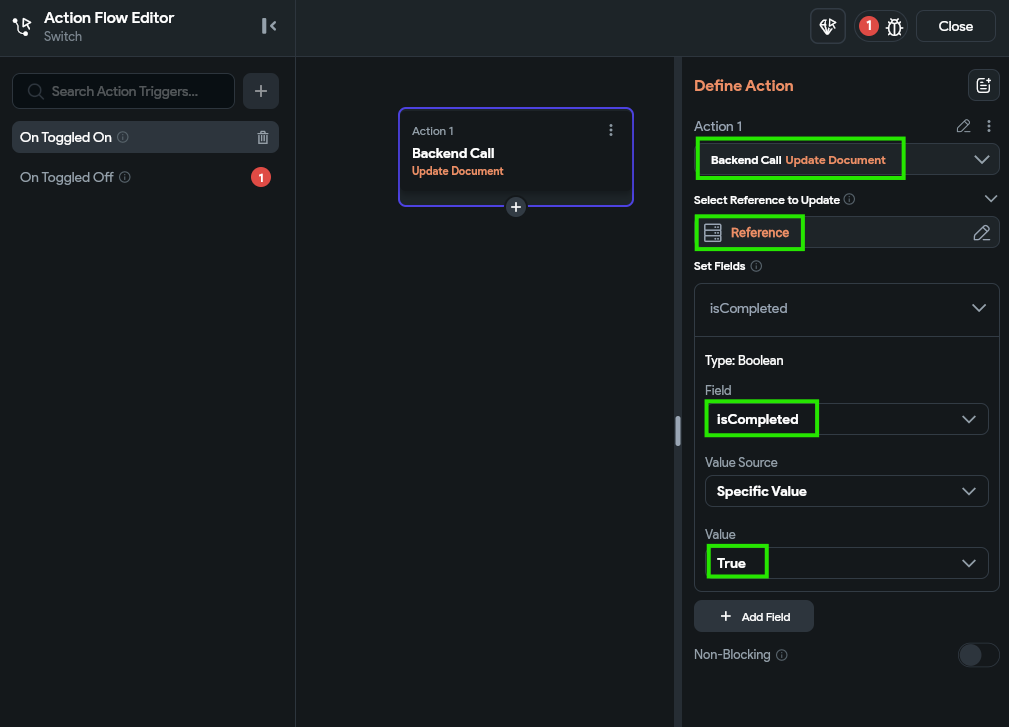
Task: Show info for Set Fields
Action: coord(756,266)
